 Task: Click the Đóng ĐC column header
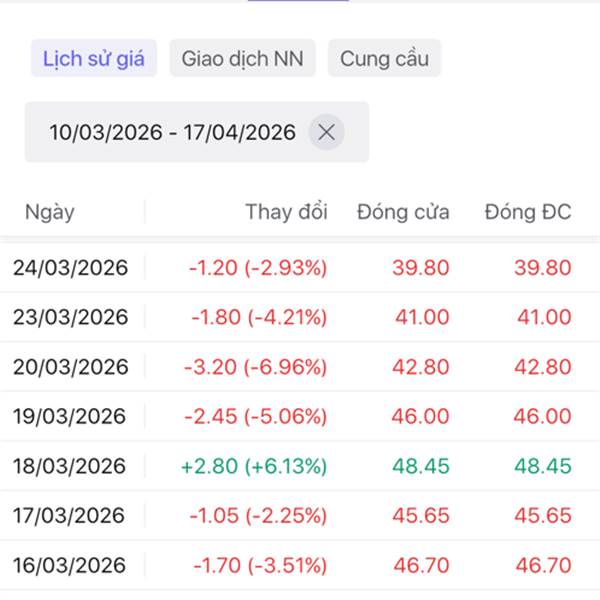tap(527, 212)
